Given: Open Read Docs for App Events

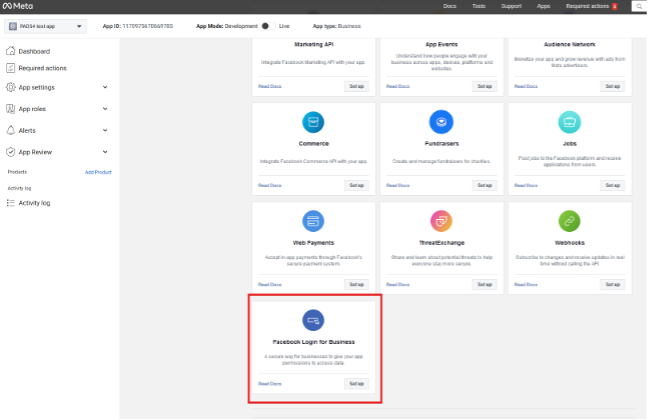Looking at the screenshot, I should point(398,86).
